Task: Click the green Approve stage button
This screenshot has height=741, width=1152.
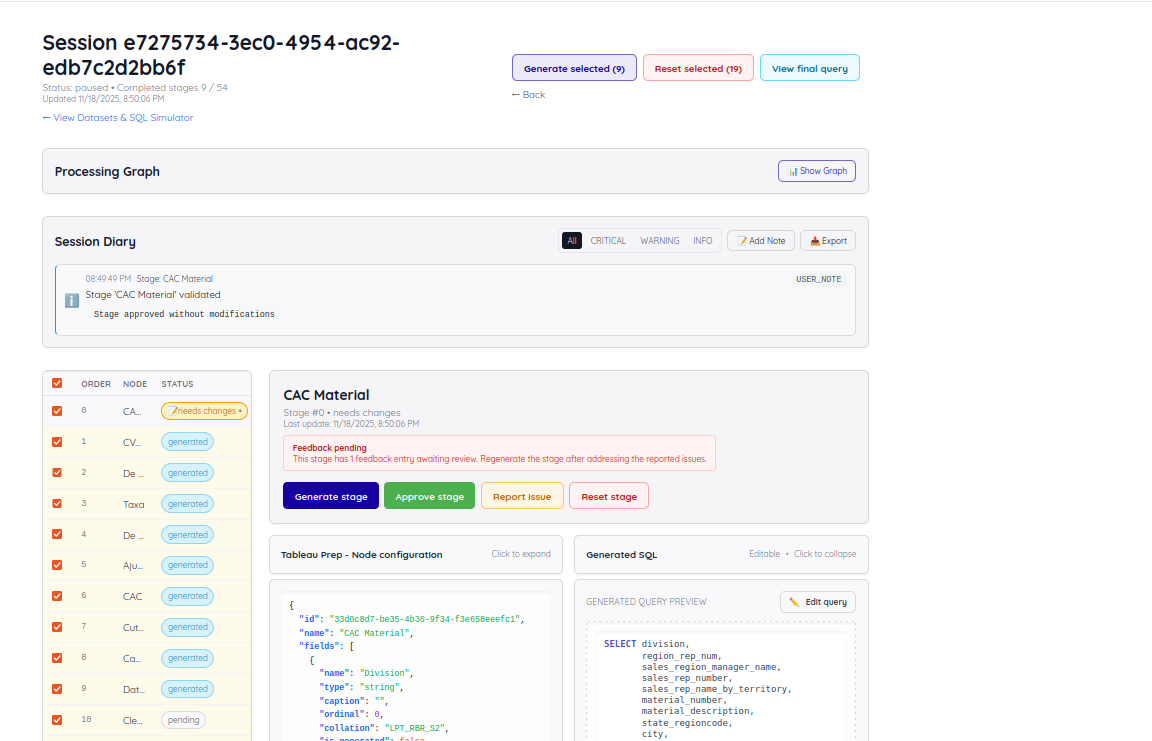Action: click(430, 496)
